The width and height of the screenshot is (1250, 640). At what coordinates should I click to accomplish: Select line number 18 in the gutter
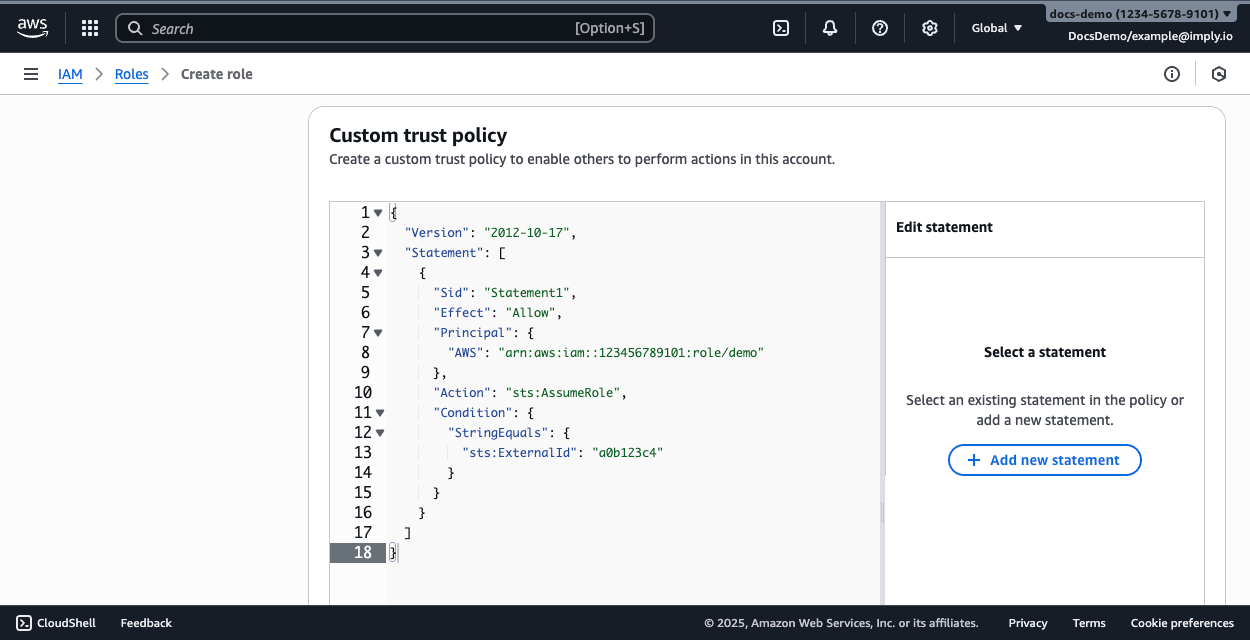(x=358, y=553)
